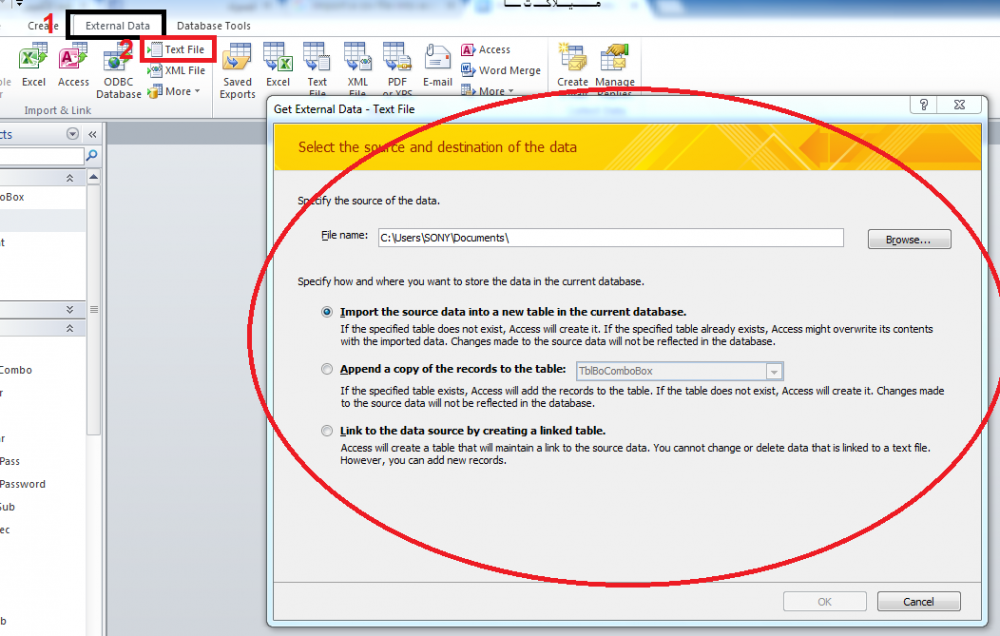Start a Word Merge export

(501, 70)
